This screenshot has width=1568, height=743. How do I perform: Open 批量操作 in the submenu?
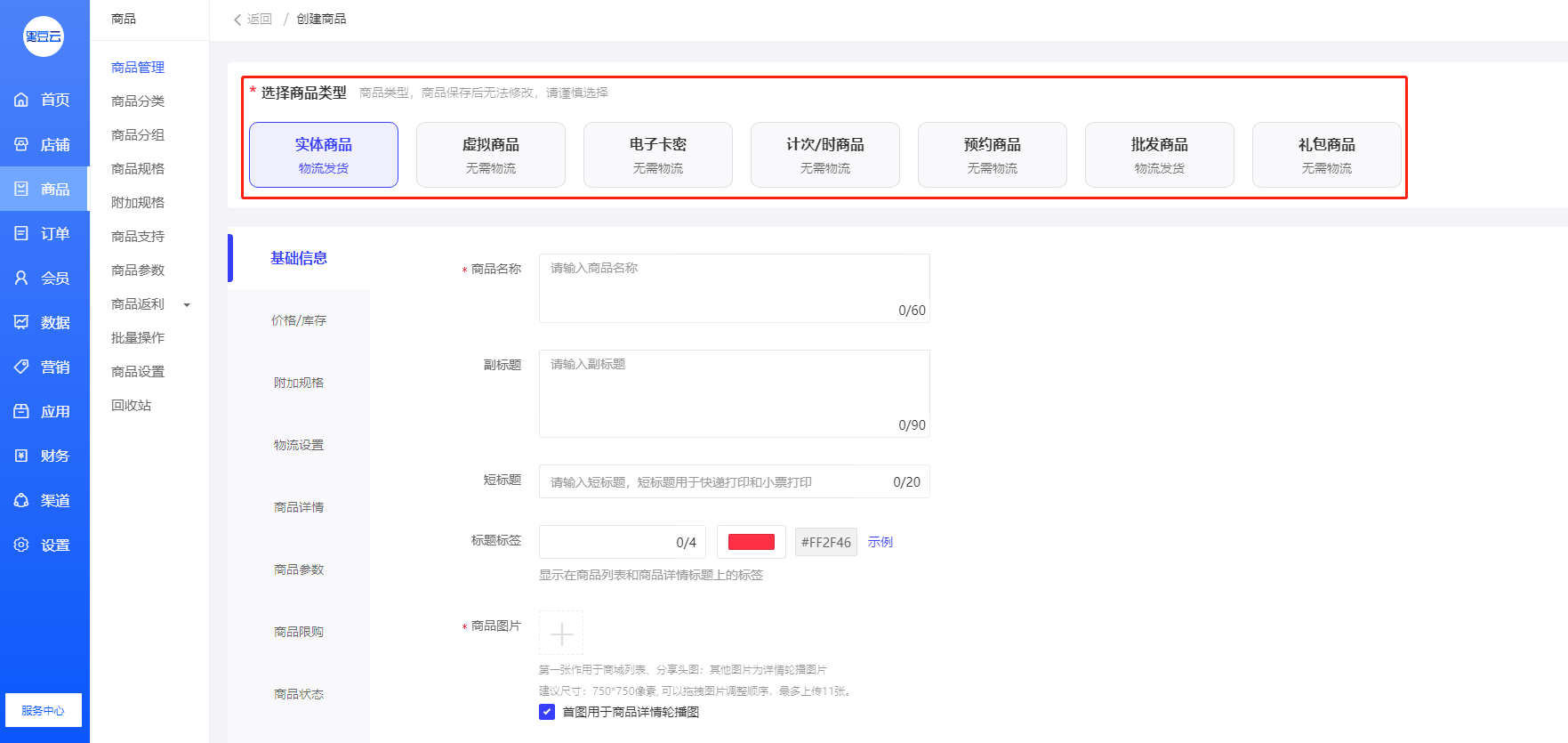(138, 338)
